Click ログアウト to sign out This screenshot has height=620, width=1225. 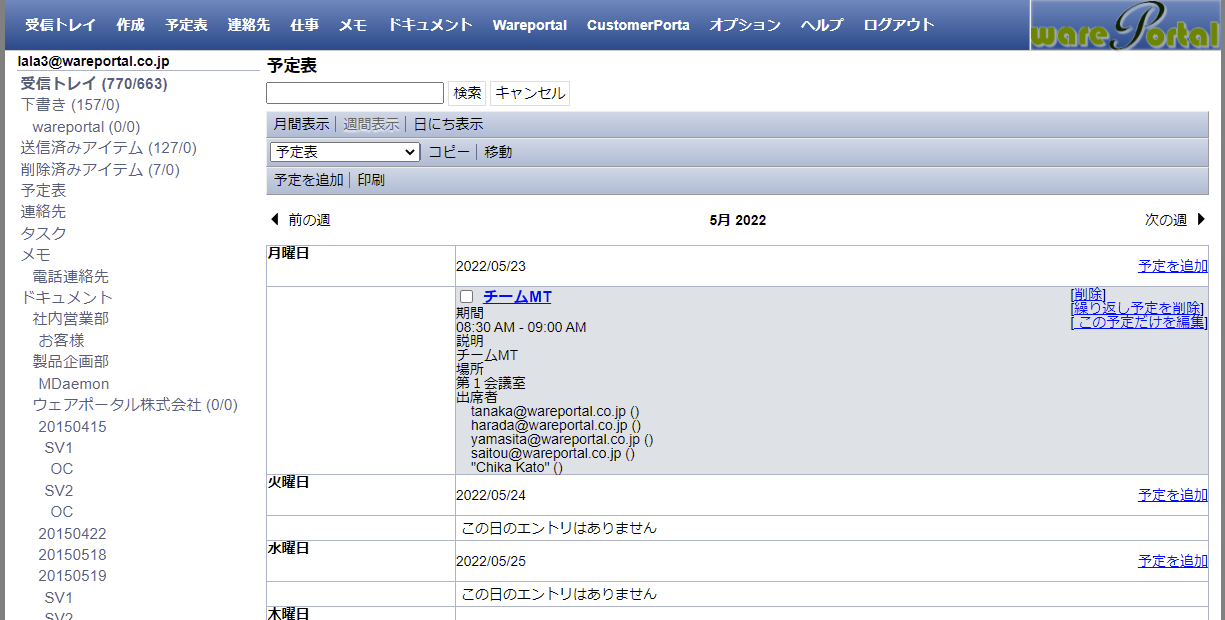click(898, 25)
